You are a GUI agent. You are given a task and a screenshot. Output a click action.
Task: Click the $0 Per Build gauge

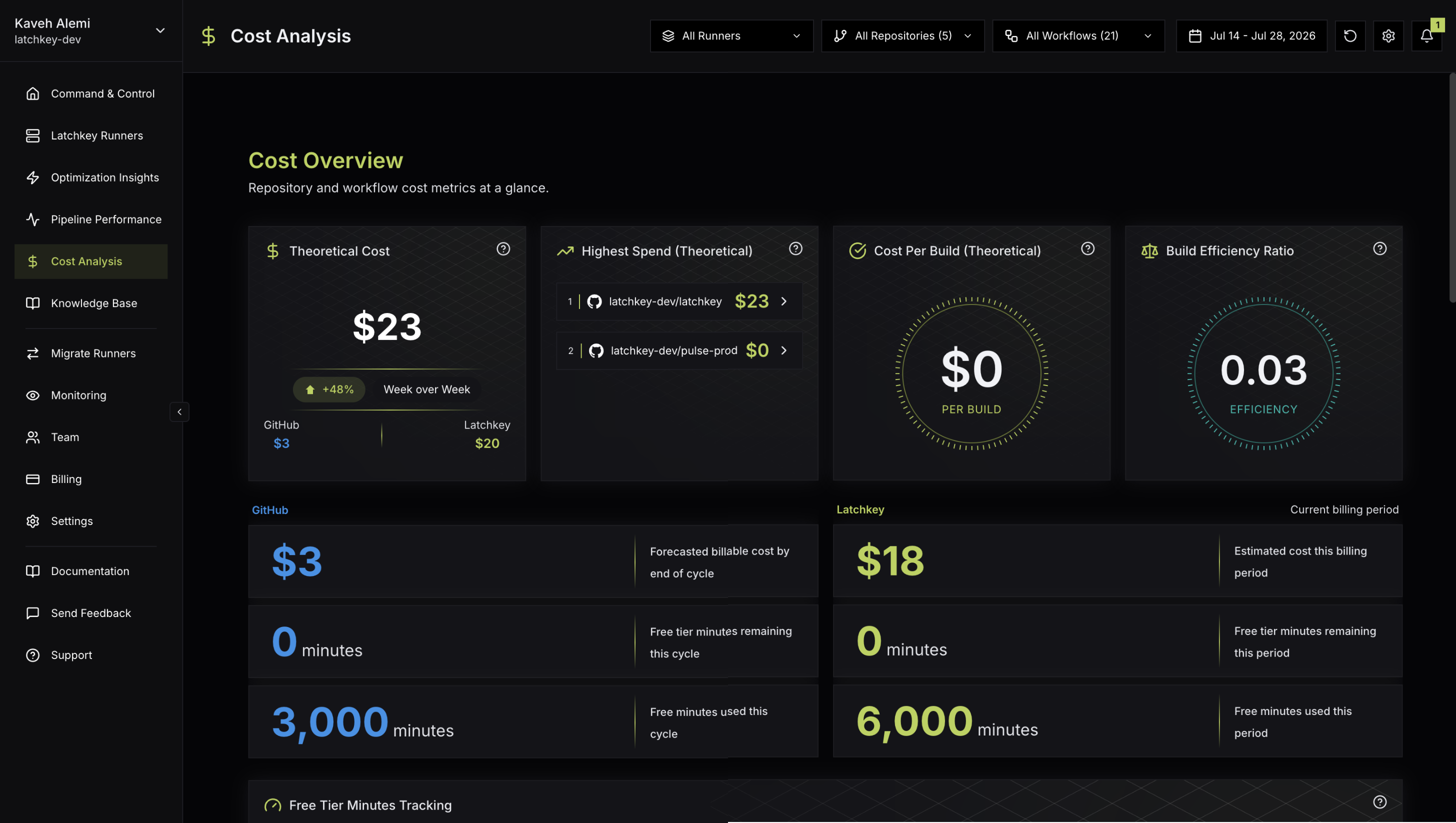(x=971, y=373)
